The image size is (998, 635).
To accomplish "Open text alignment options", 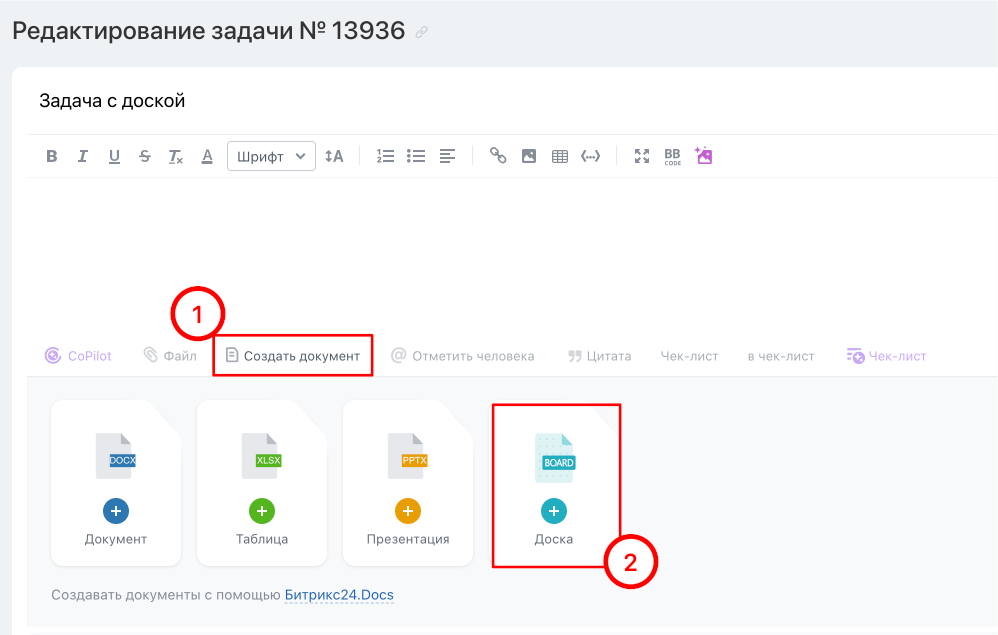I will [446, 155].
